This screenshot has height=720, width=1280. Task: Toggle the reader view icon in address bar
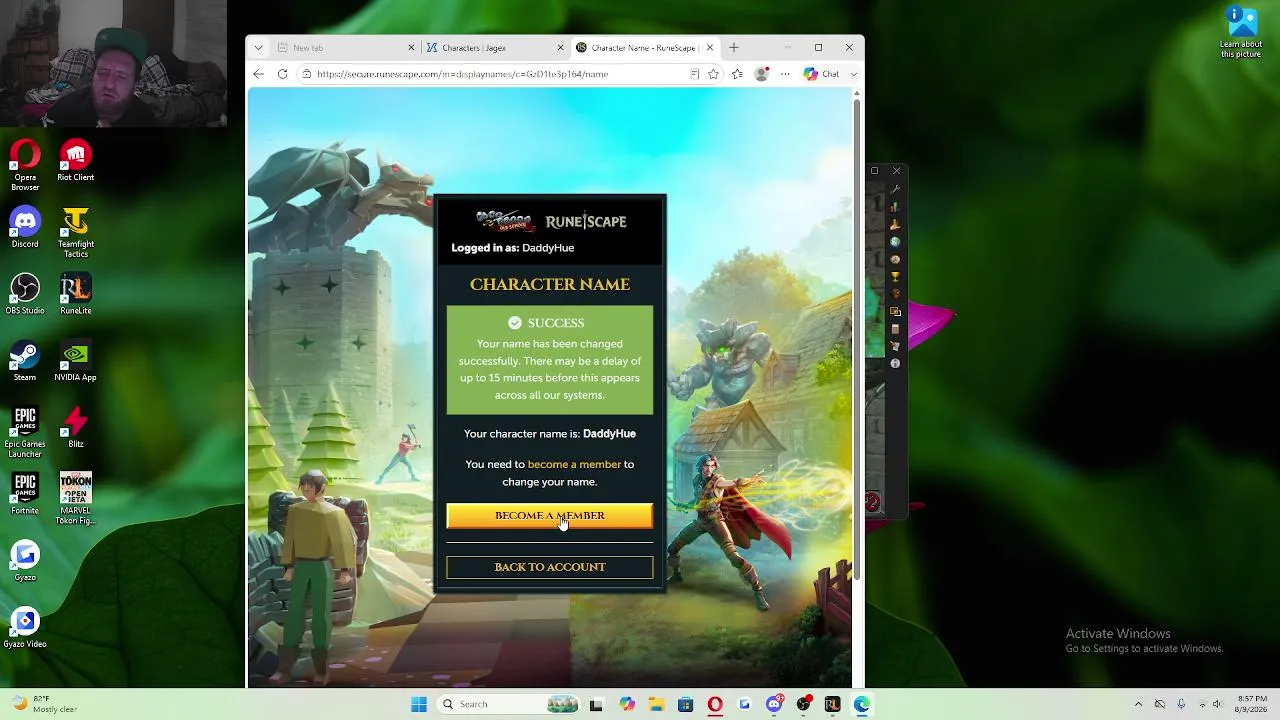[694, 74]
